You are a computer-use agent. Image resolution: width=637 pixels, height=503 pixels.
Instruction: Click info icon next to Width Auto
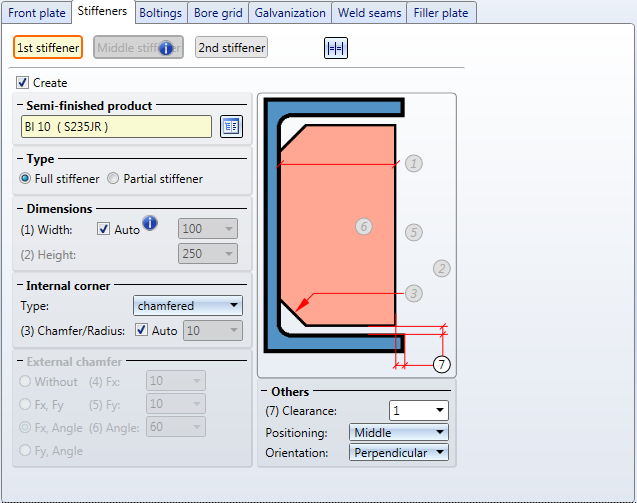click(x=150, y=223)
